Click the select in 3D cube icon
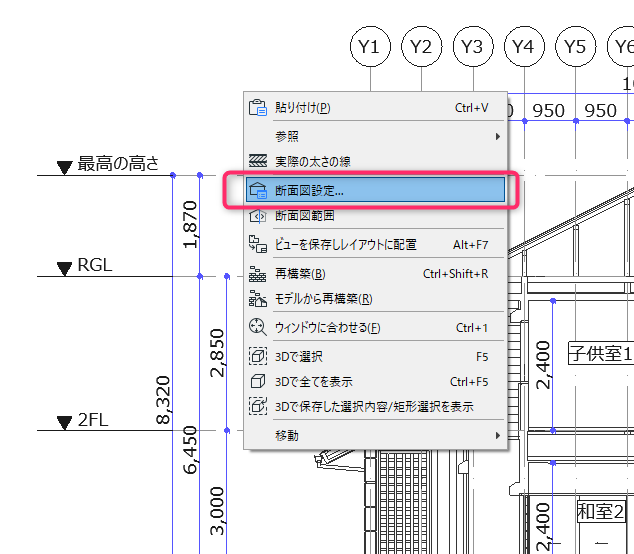Viewport: 634px width, 554px height. click(258, 357)
